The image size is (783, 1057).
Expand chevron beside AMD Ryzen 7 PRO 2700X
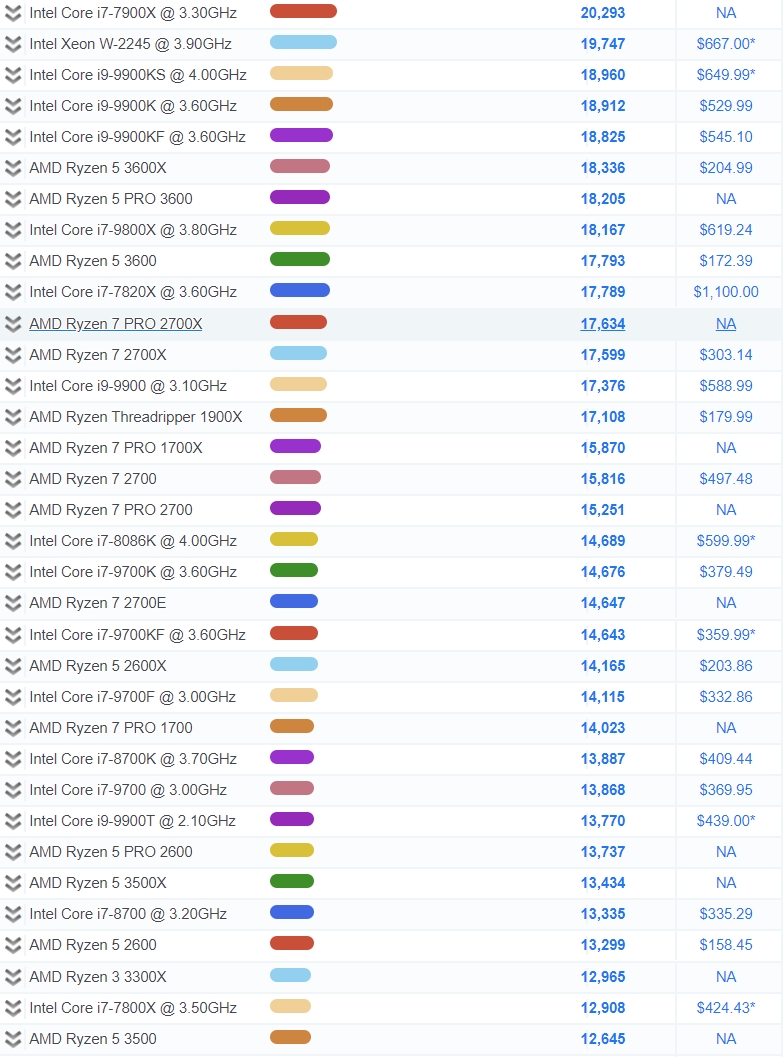click(x=13, y=324)
